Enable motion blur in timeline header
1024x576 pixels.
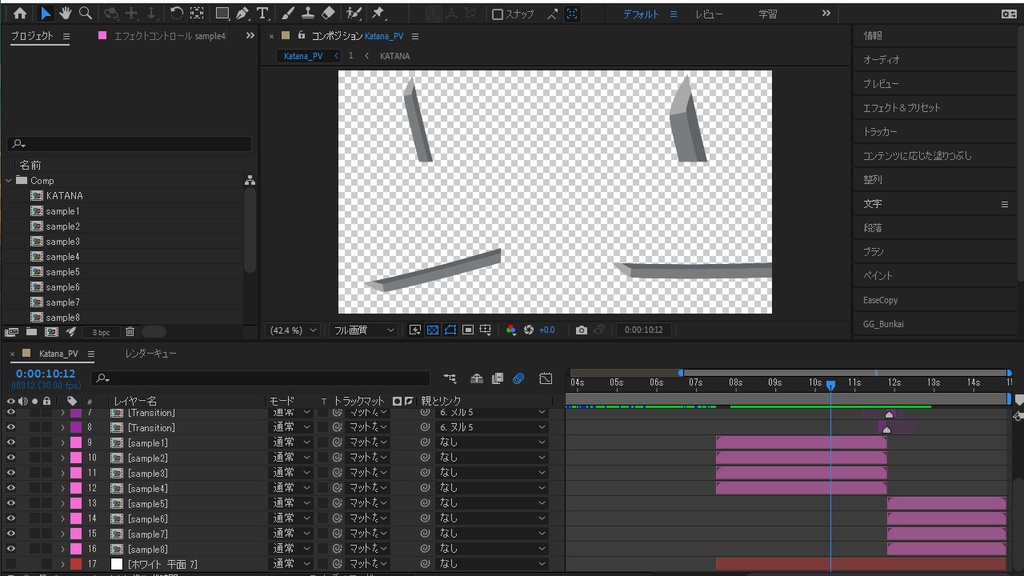coord(518,379)
